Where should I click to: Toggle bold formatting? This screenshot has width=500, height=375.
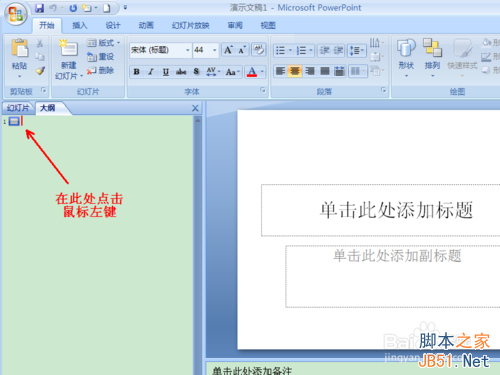[x=136, y=72]
